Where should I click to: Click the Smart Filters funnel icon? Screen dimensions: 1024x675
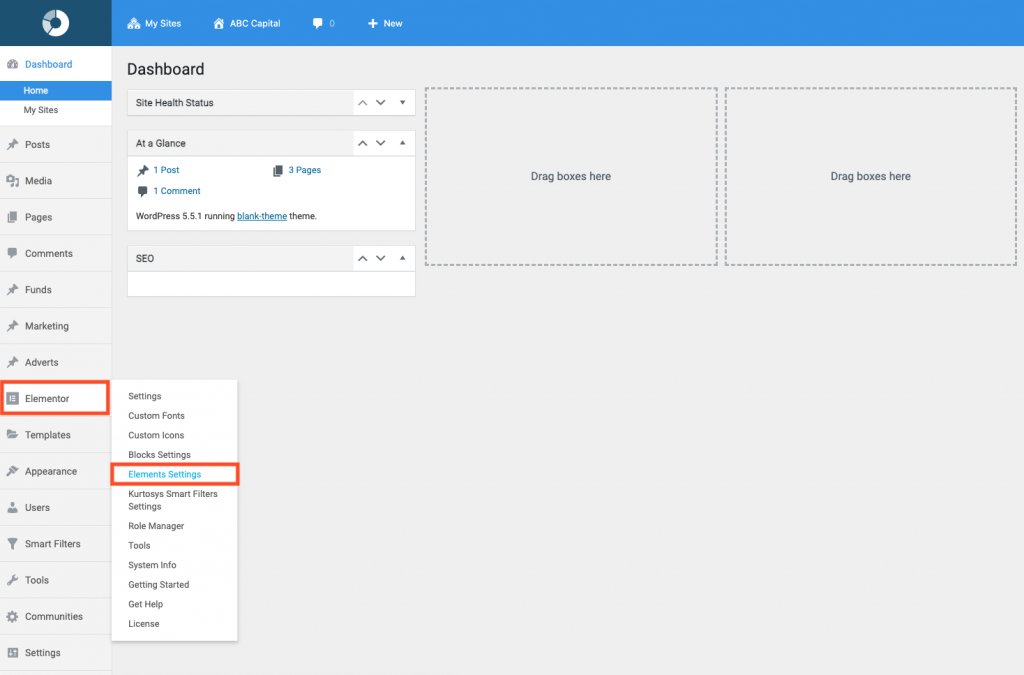[x=12, y=543]
